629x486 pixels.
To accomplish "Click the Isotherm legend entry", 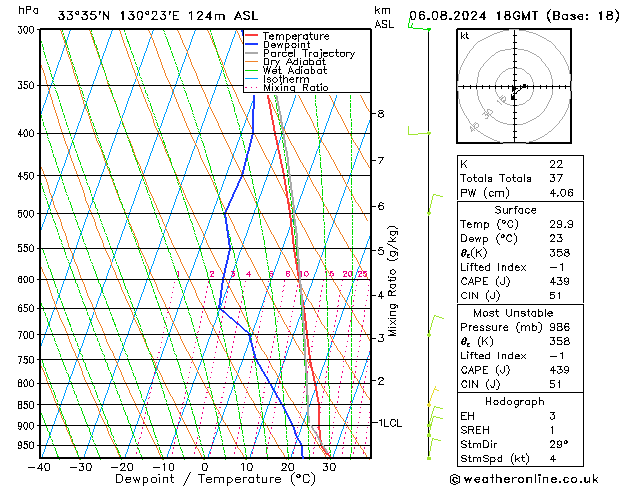I will tap(277, 79).
